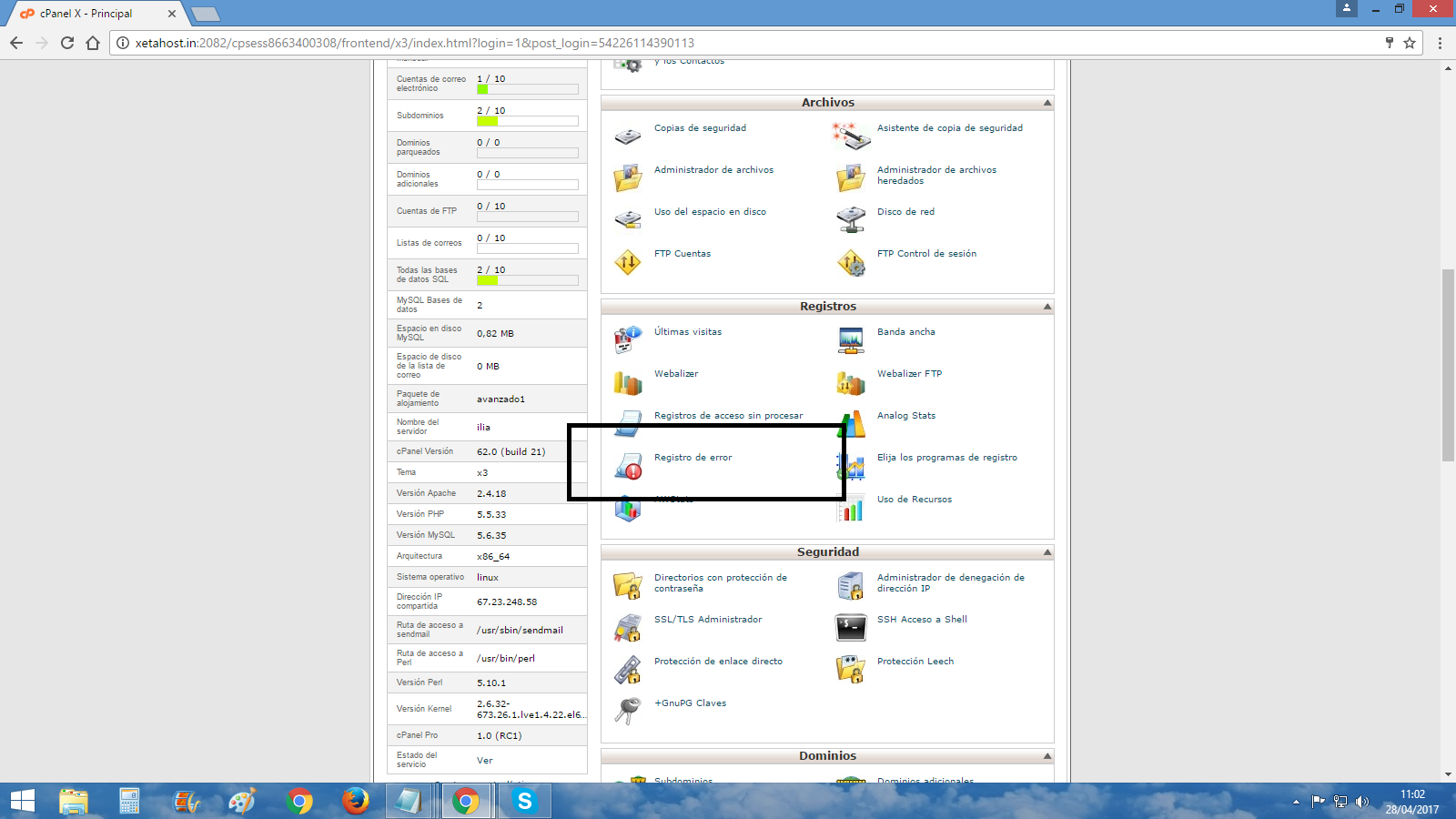Collapse the Seguridad section

1046,552
